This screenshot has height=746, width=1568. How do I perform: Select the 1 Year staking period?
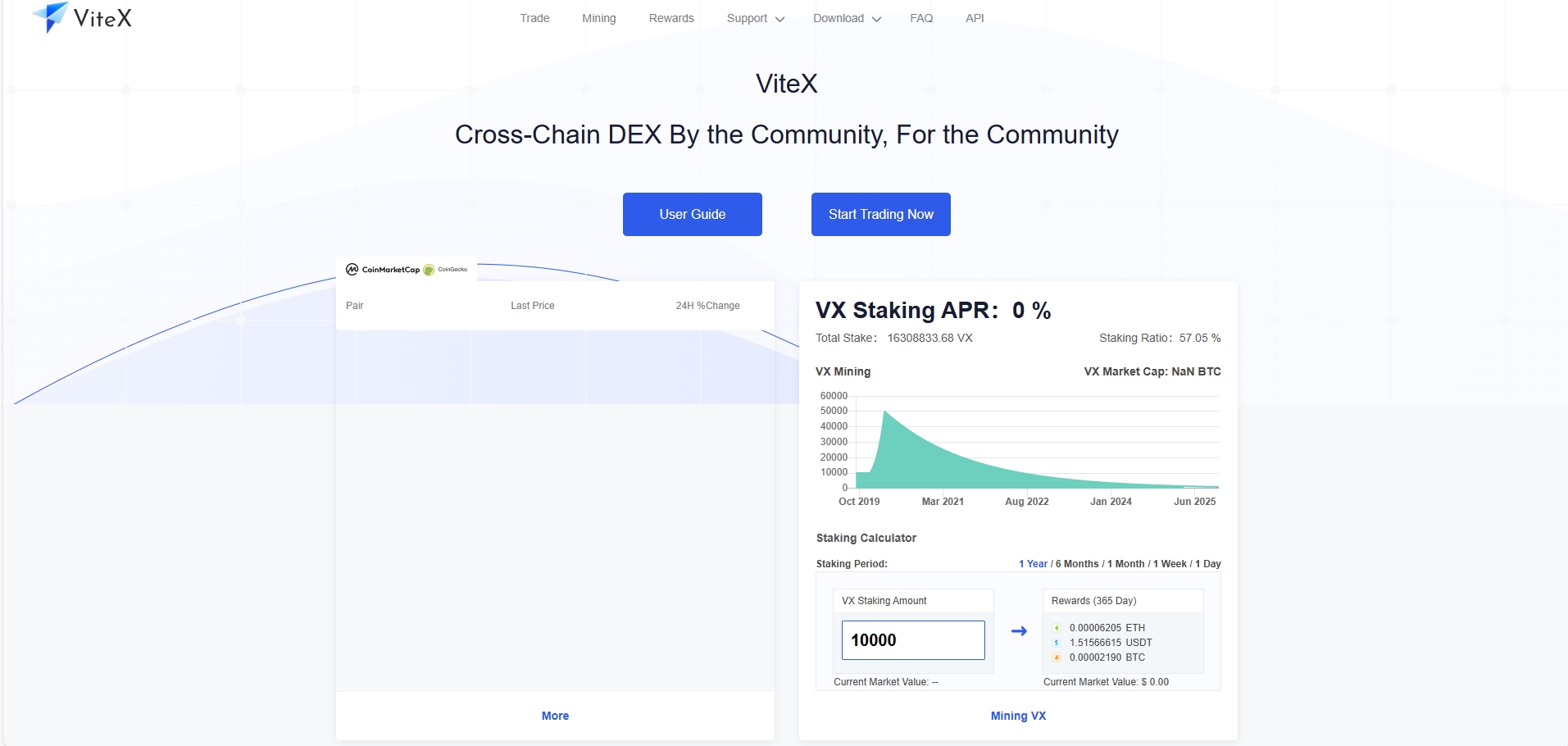pyautogui.click(x=1033, y=564)
